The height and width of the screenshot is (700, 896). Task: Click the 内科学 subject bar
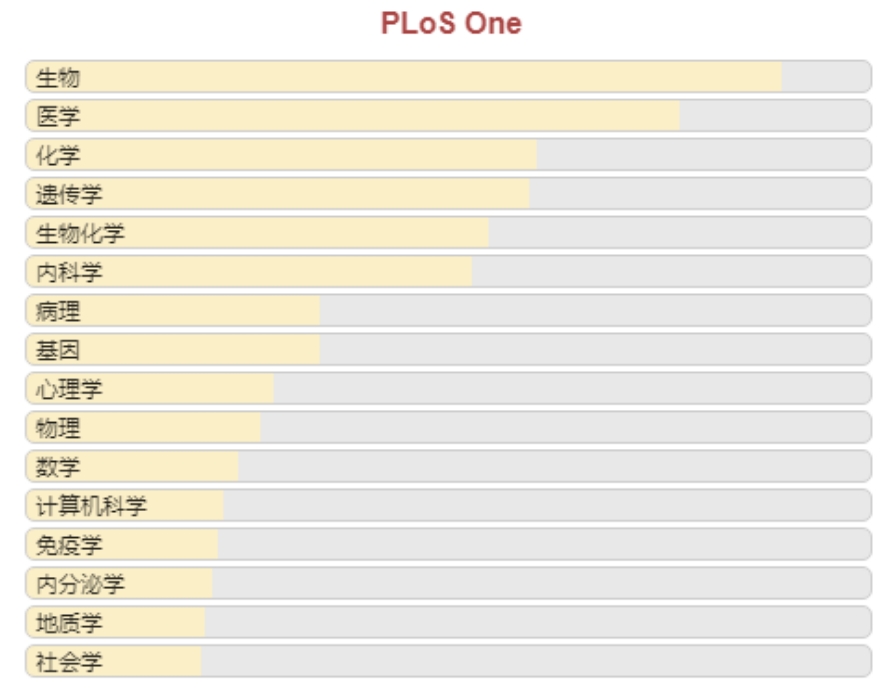point(449,271)
